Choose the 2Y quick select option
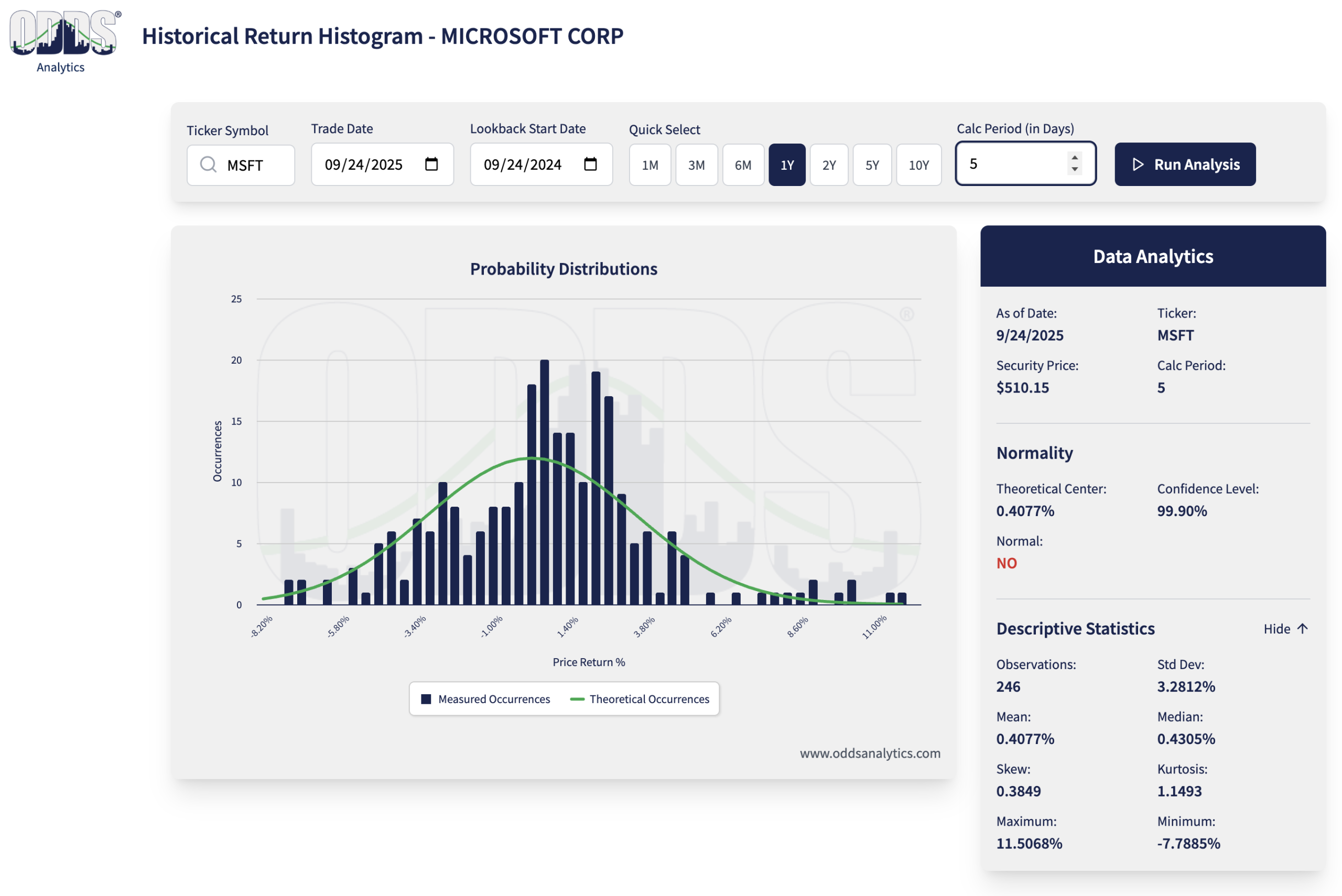The width and height of the screenshot is (1342, 896). tap(828, 165)
